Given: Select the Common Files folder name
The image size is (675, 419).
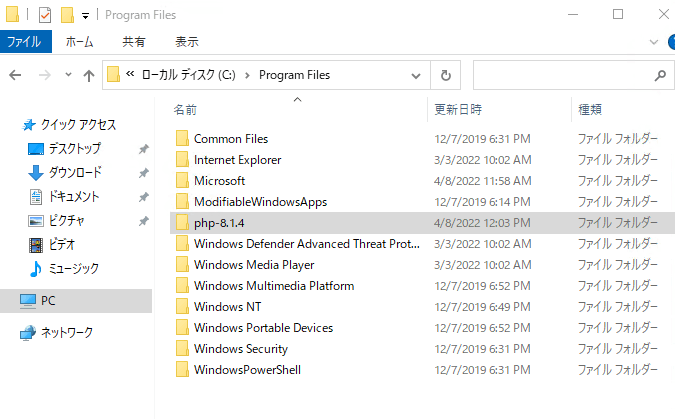Looking at the screenshot, I should (231, 139).
